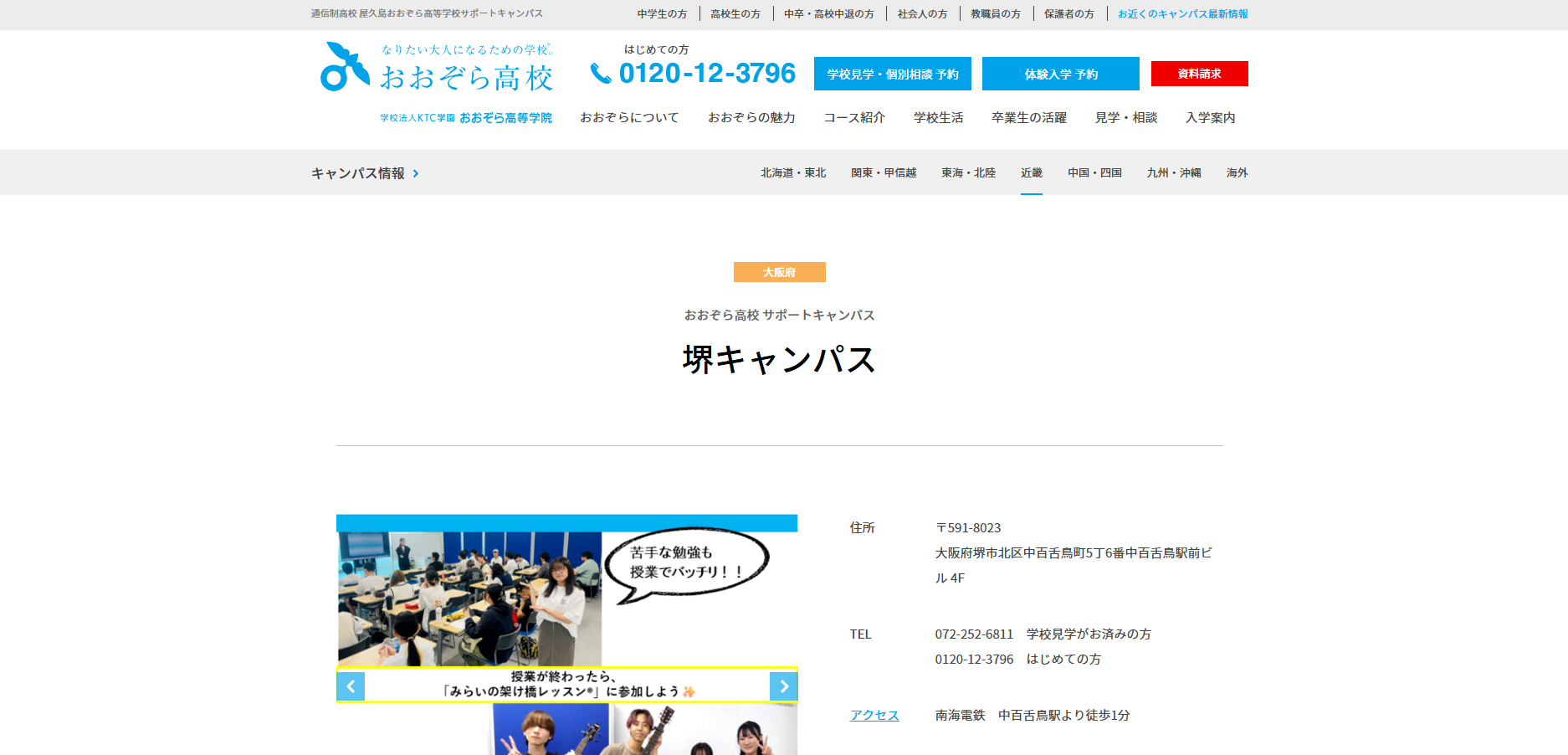Click the red 資料請求 button
The width and height of the screenshot is (1568, 755).
tap(1199, 74)
